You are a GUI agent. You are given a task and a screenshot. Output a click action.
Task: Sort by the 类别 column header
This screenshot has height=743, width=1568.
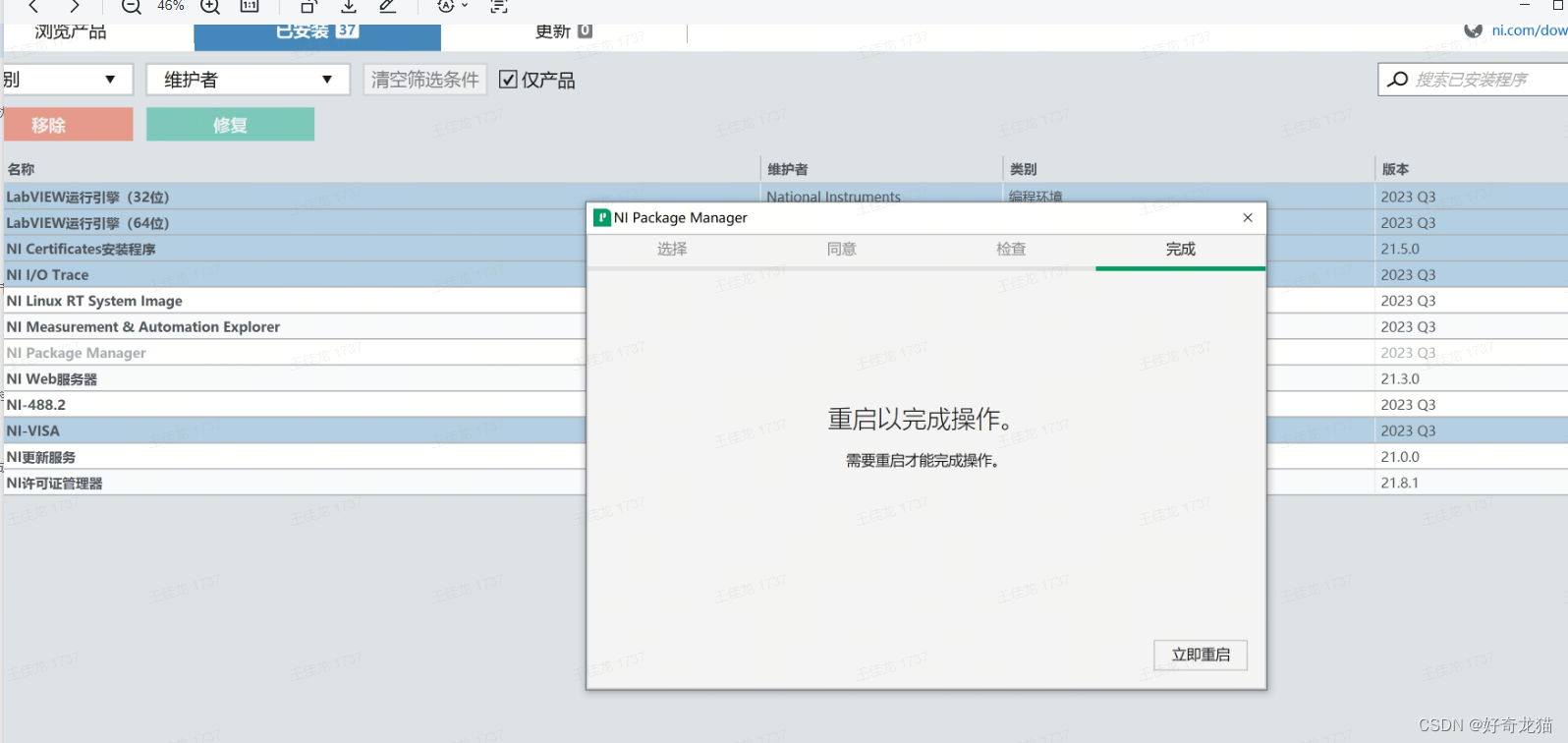click(1023, 169)
